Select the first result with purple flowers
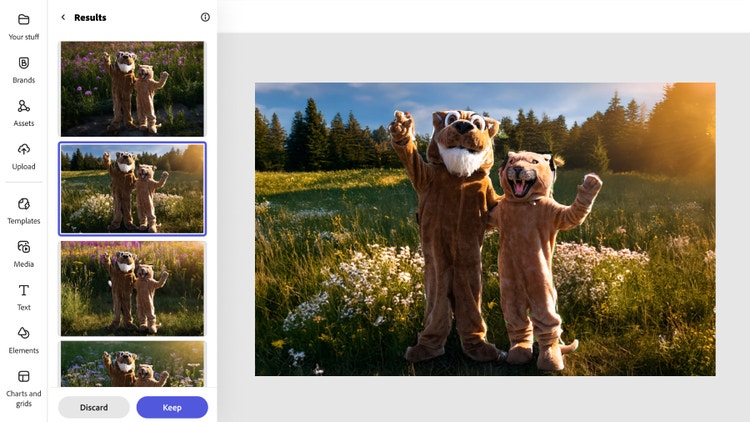 [x=132, y=89]
